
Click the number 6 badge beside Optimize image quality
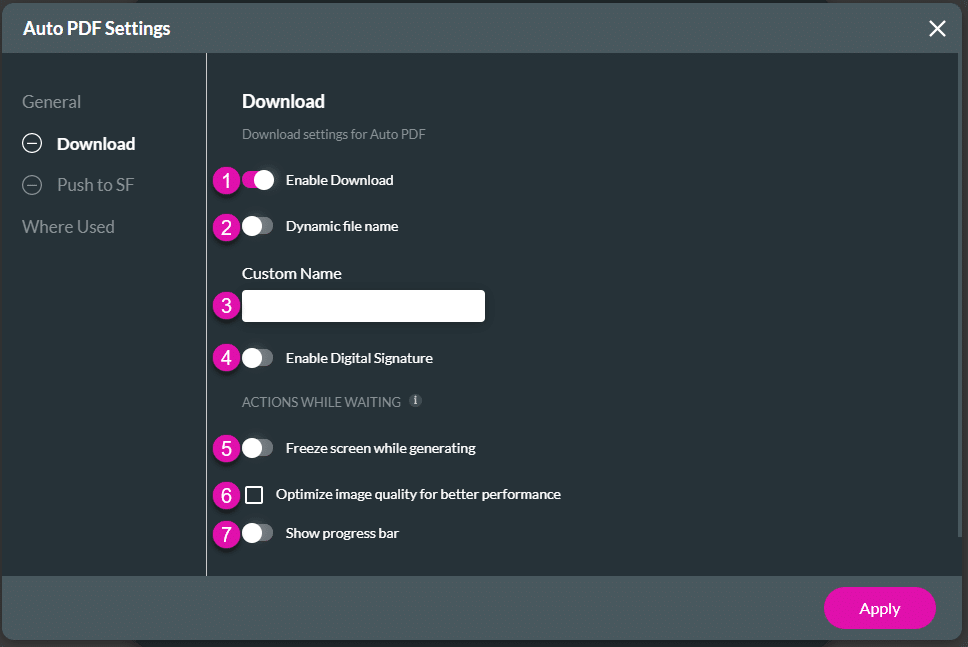pos(226,495)
